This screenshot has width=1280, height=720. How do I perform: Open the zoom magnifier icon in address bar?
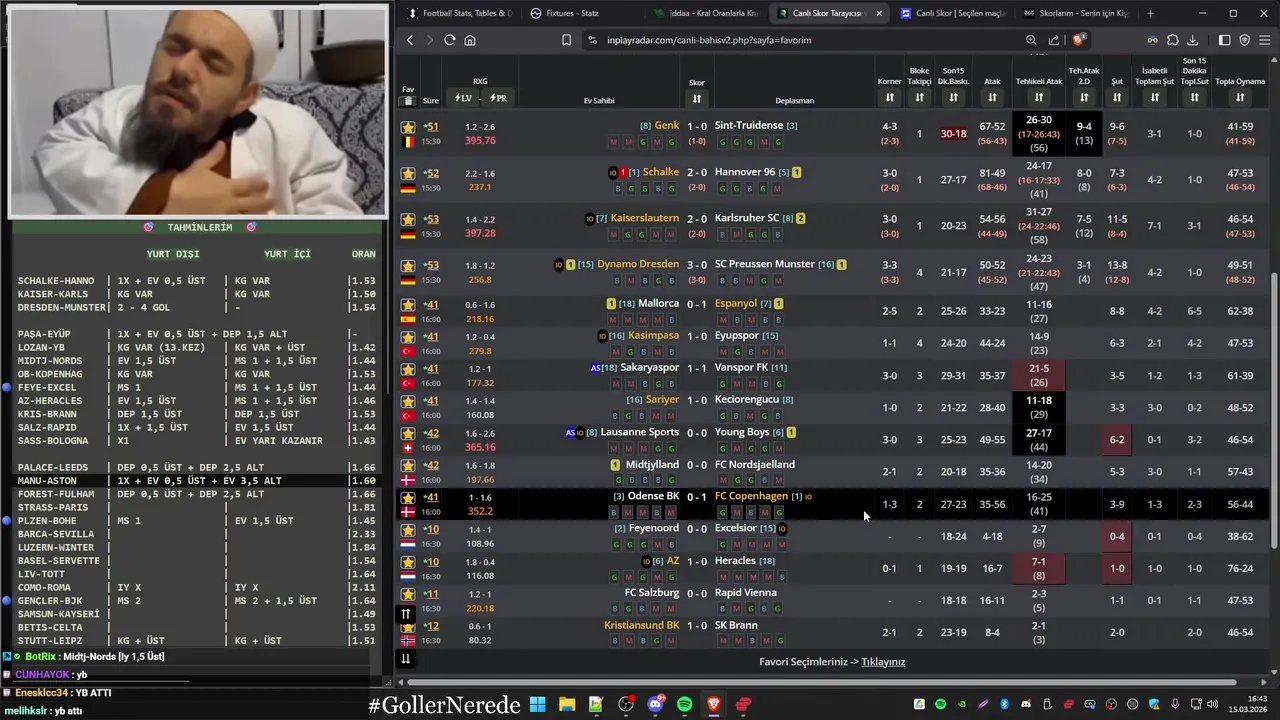pyautogui.click(x=1031, y=40)
